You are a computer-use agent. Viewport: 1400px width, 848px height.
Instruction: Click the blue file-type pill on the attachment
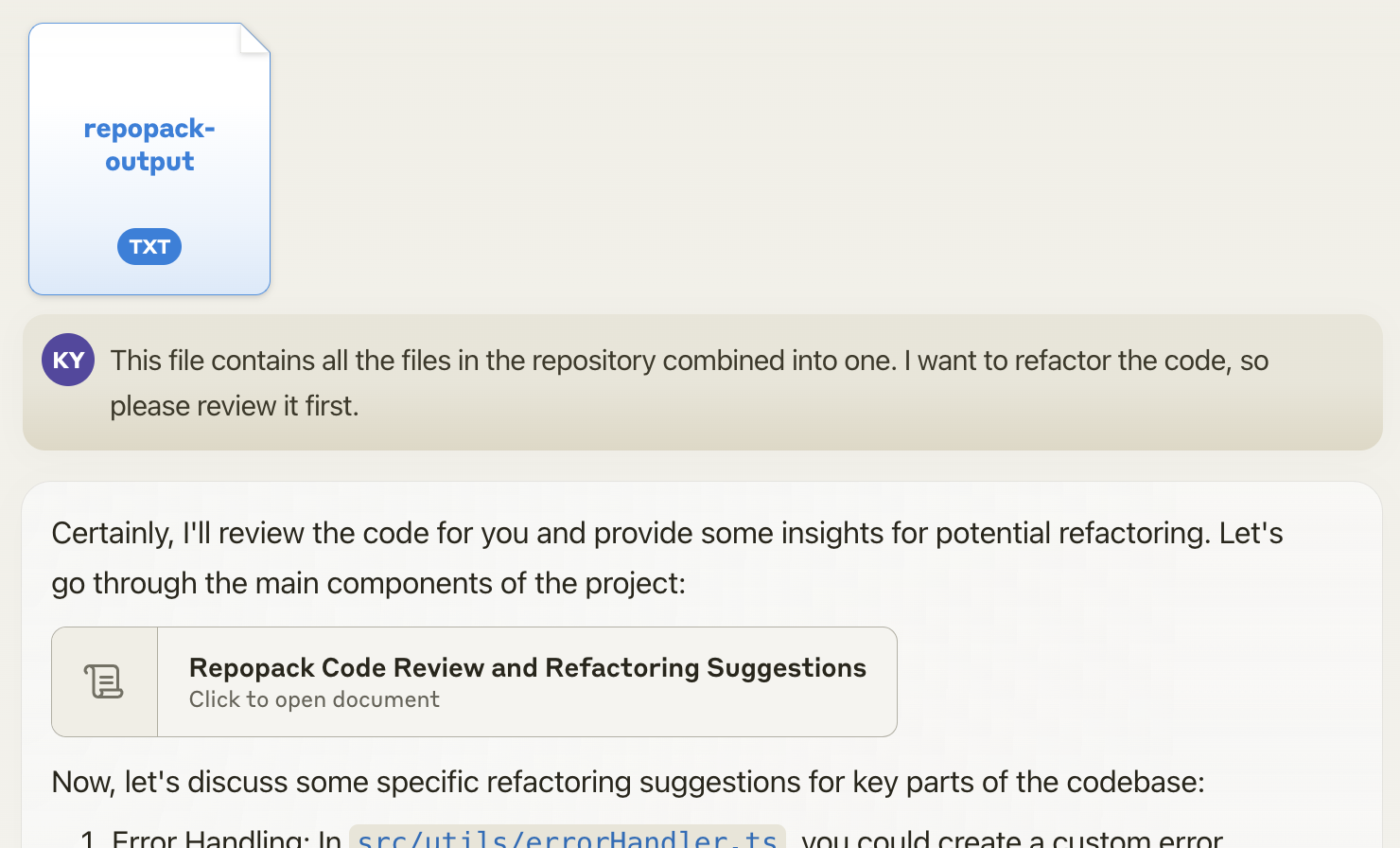[x=149, y=246]
